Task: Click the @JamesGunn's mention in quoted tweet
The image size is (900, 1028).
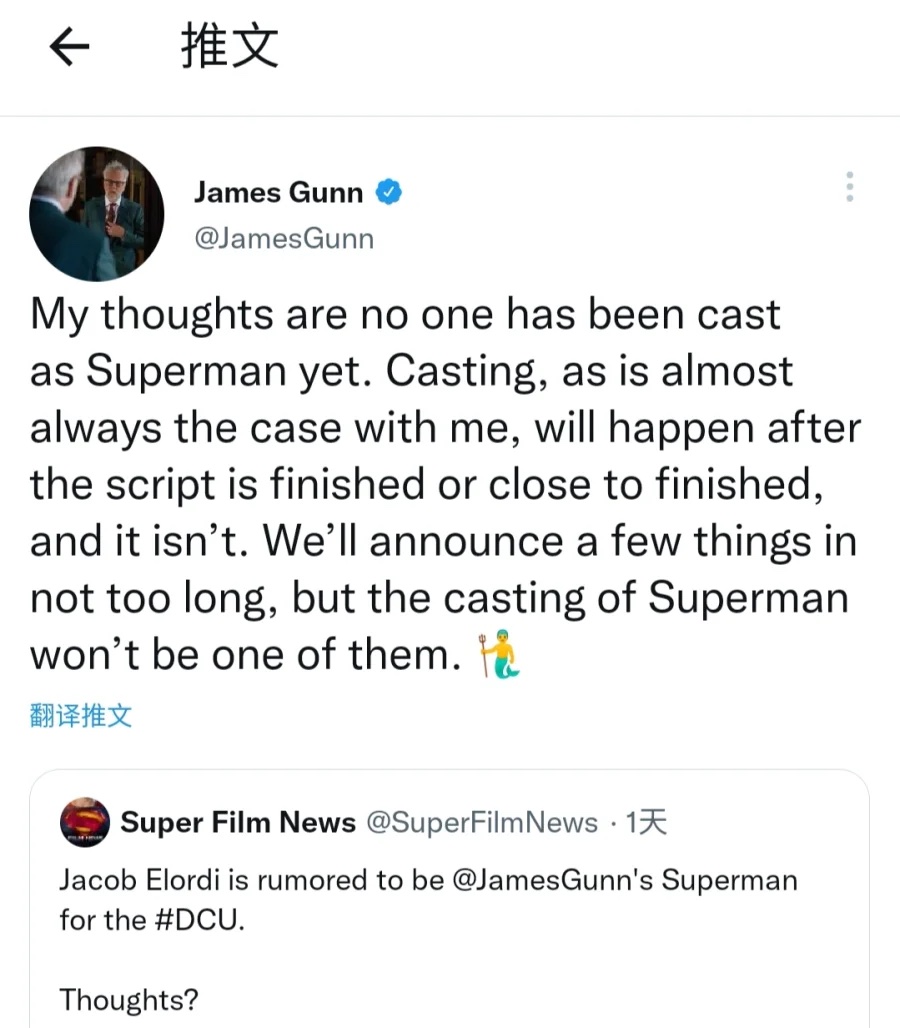Action: point(553,880)
